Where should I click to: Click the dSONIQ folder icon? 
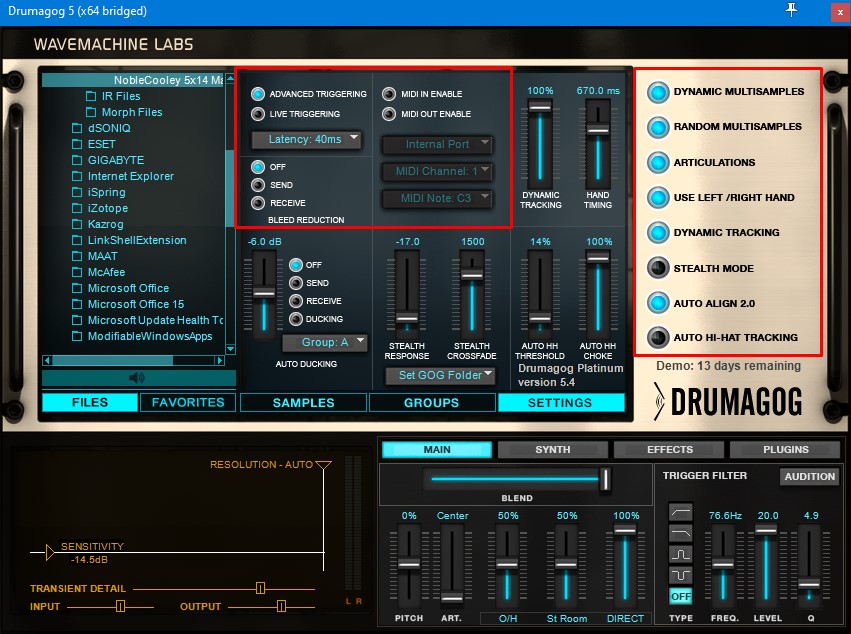click(77, 128)
